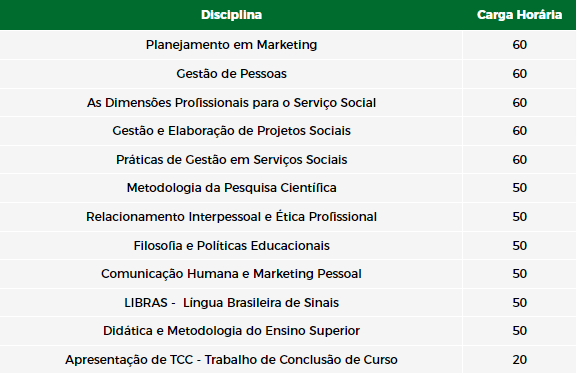Click the 50 hours value for LIBRAS
The image size is (577, 376).
point(520,303)
